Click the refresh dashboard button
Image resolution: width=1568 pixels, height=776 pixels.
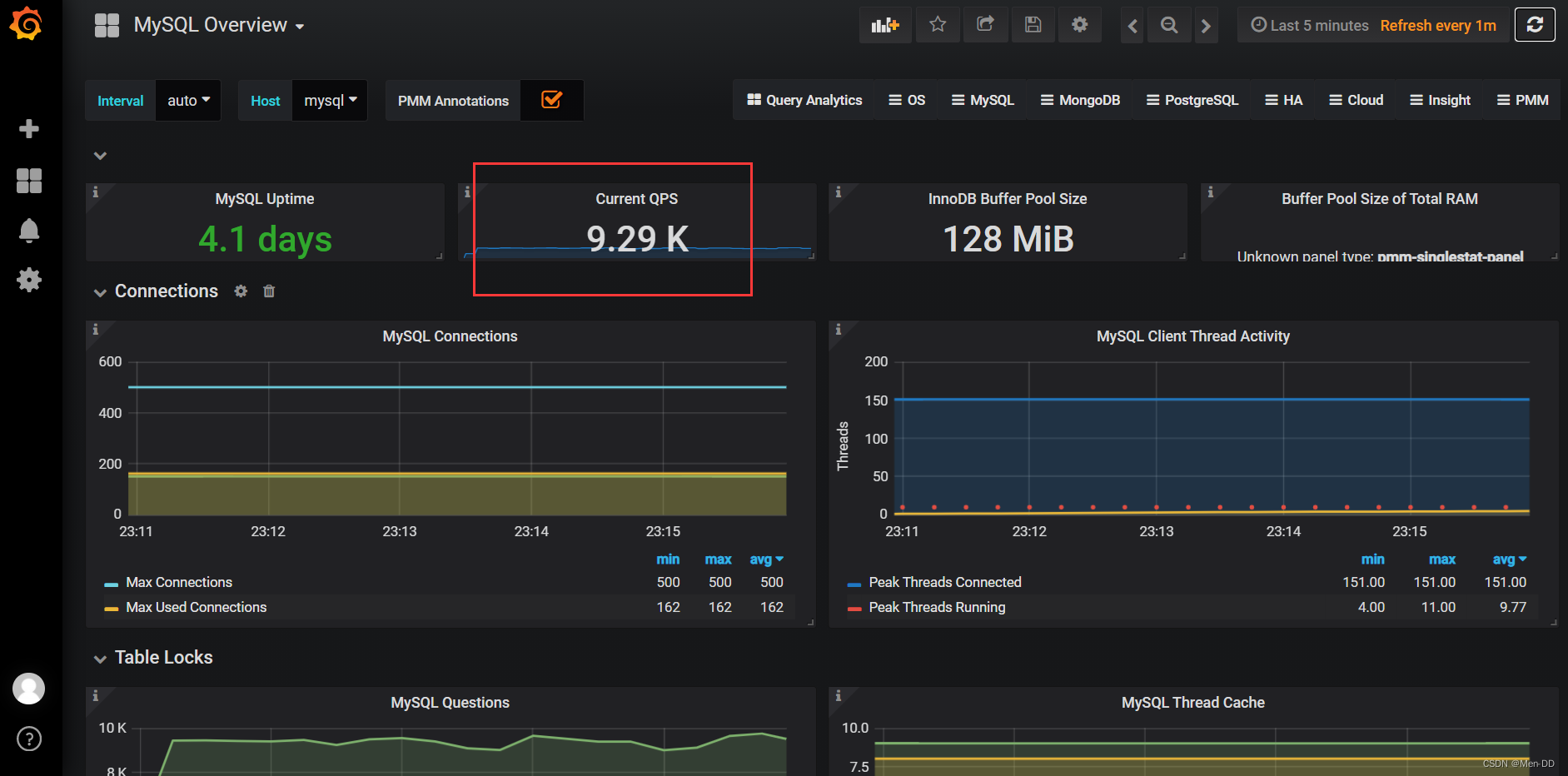(x=1535, y=25)
